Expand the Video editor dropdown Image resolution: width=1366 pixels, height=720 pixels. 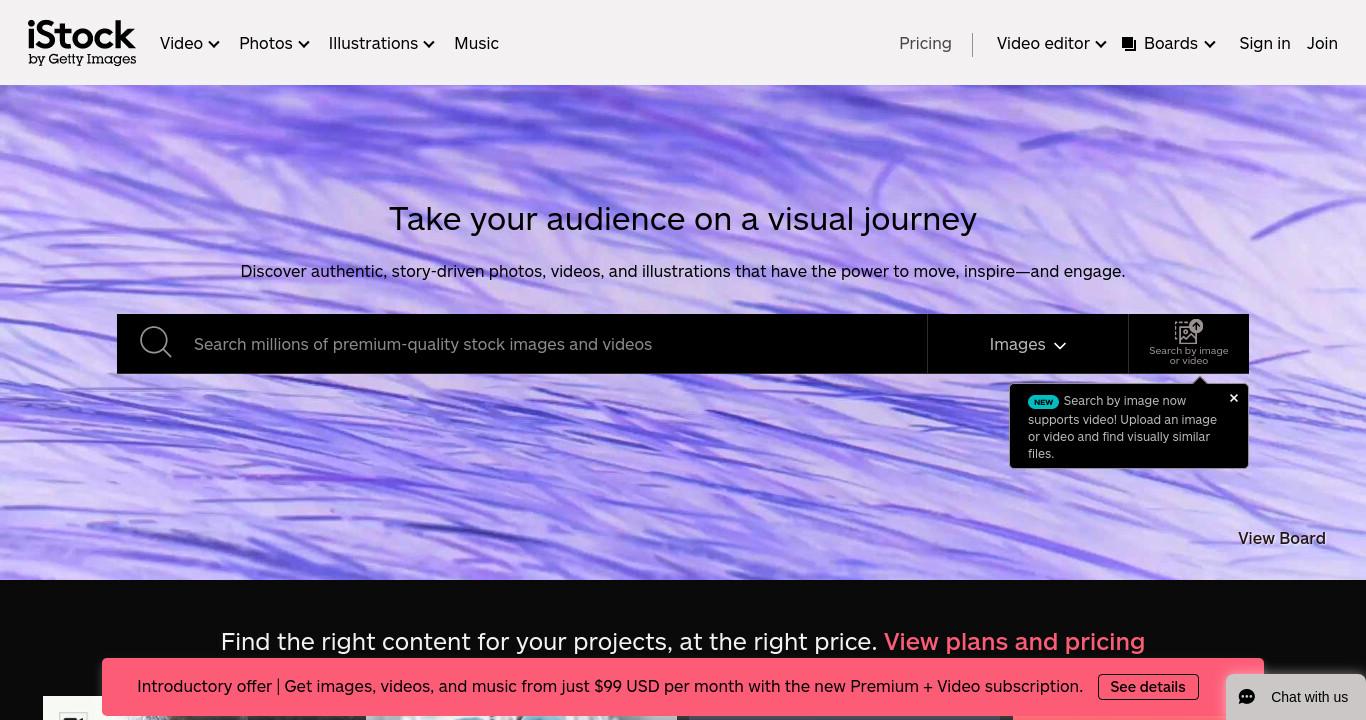(1051, 43)
